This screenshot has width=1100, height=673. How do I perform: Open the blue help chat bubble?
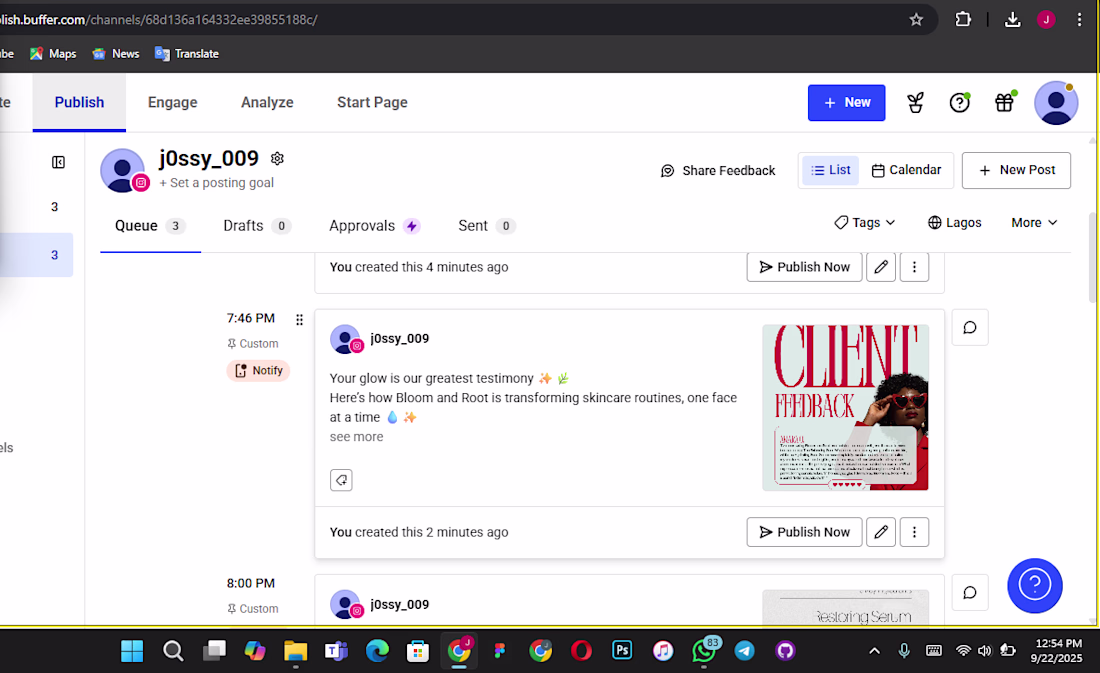(x=1035, y=585)
